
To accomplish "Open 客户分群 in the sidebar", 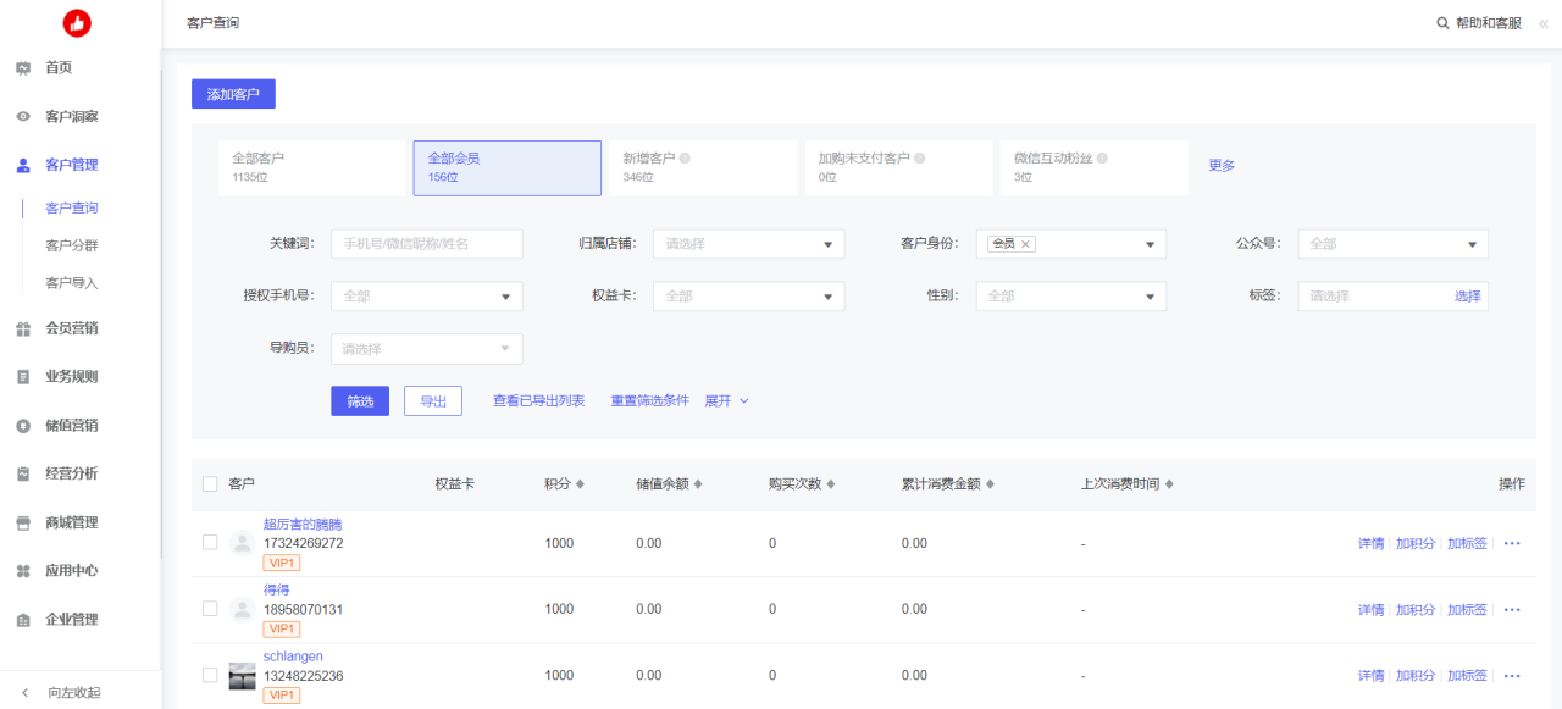I will pyautogui.click(x=72, y=245).
